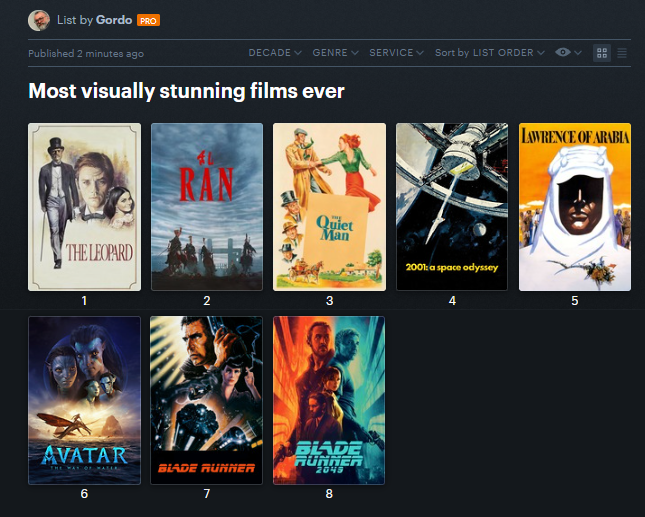This screenshot has width=645, height=517.
Task: Open the Lawrence of Arabia poster
Action: click(x=575, y=207)
